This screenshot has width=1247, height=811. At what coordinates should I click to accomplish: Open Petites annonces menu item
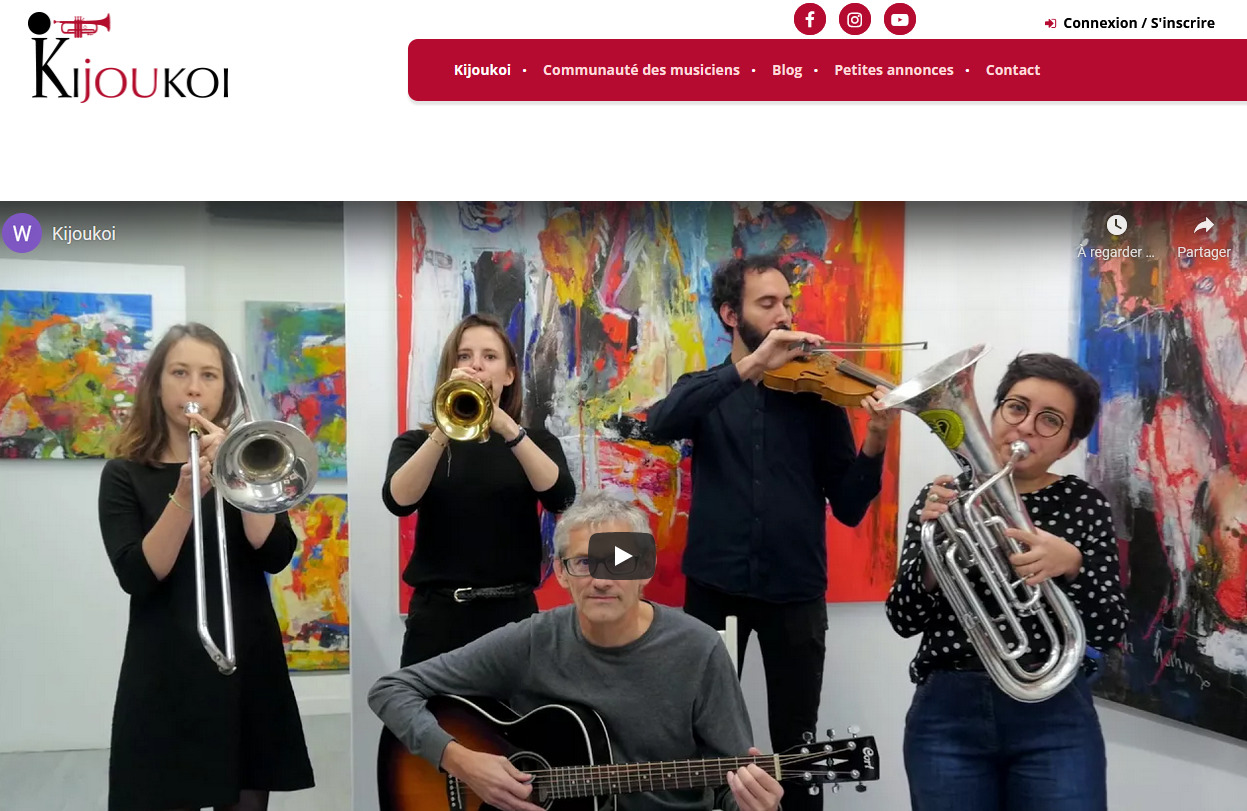[x=894, y=70]
